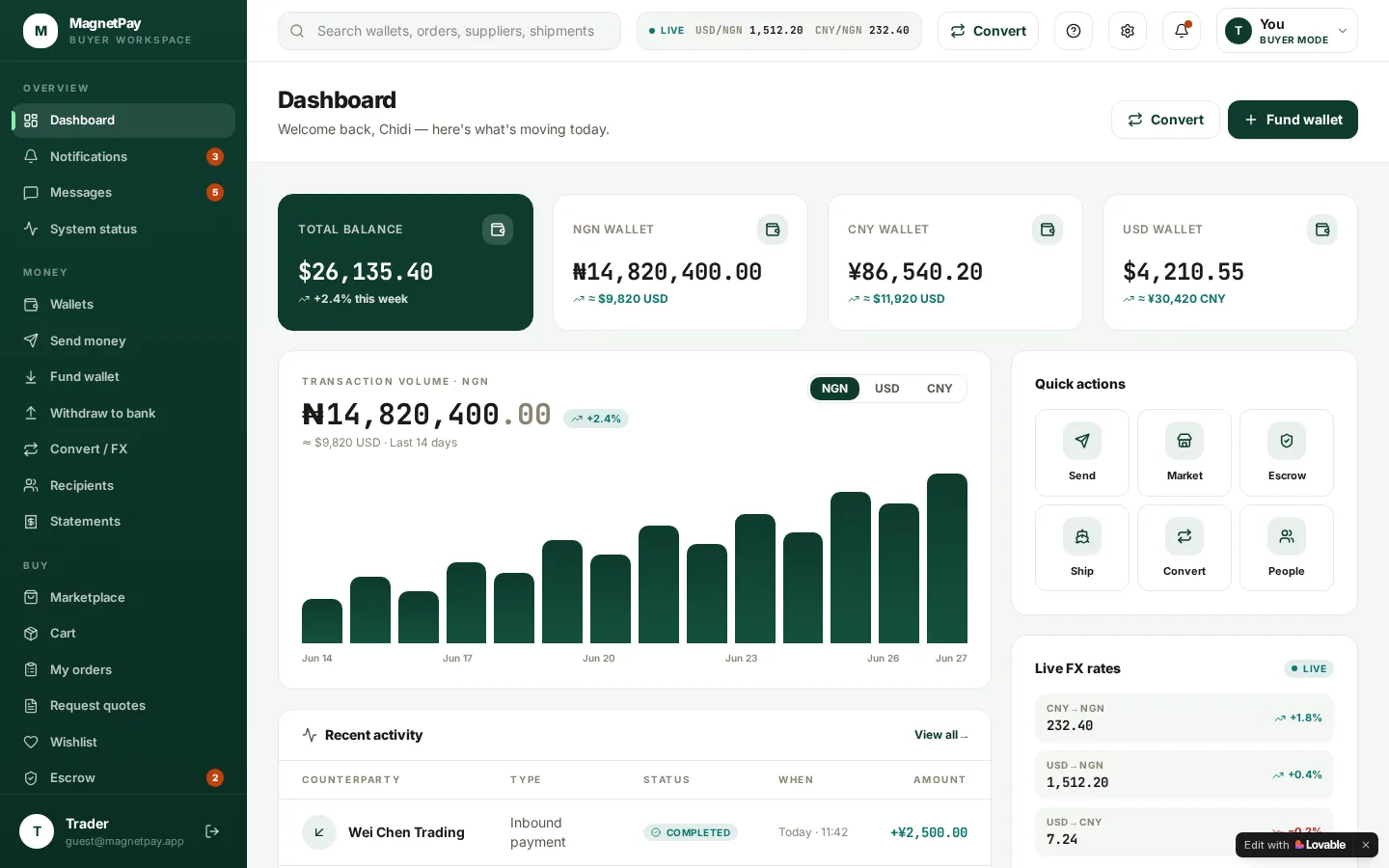Open Cart in the sidebar

[123, 634]
